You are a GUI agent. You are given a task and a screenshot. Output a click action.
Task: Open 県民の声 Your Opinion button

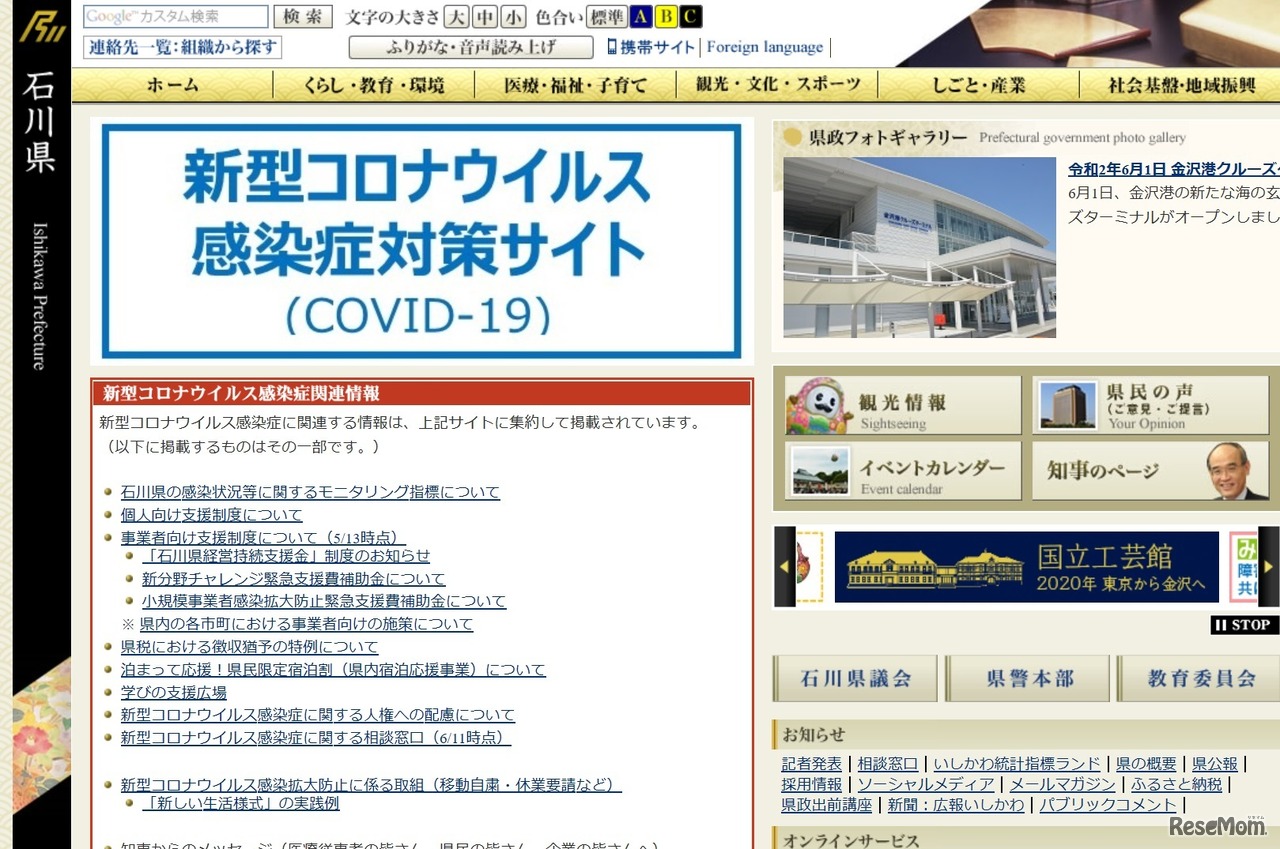pyautogui.click(x=1151, y=405)
